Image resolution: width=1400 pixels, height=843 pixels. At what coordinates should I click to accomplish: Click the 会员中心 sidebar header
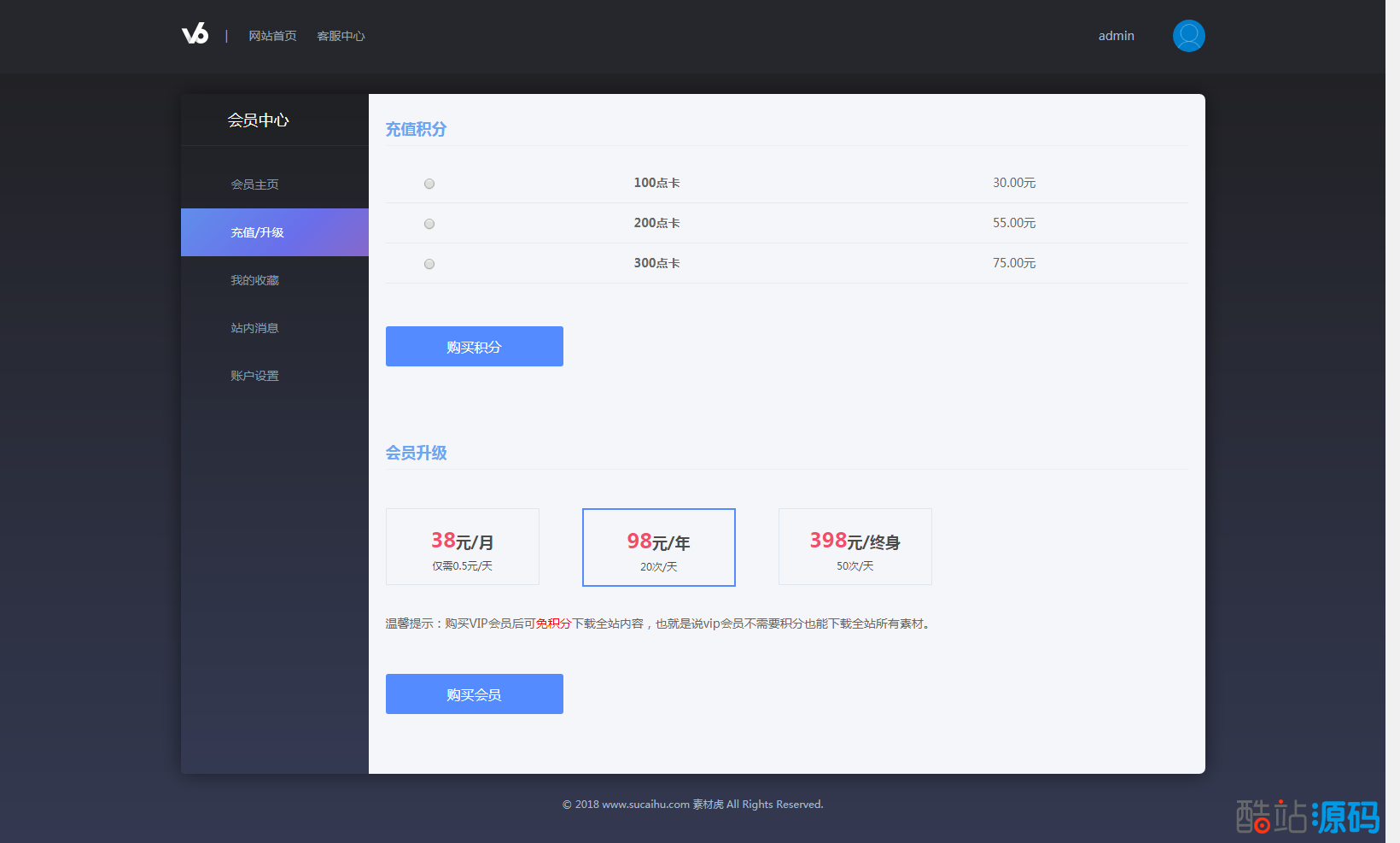pyautogui.click(x=258, y=120)
